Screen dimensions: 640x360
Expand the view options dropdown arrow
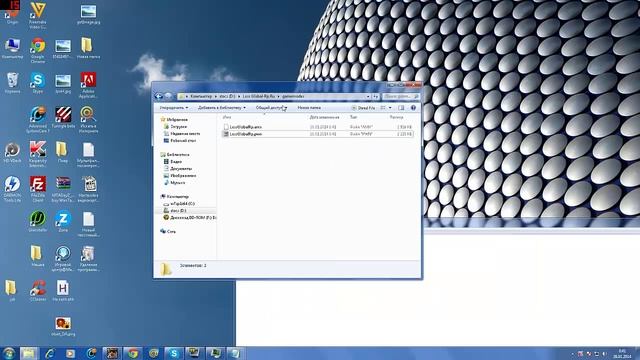390,108
